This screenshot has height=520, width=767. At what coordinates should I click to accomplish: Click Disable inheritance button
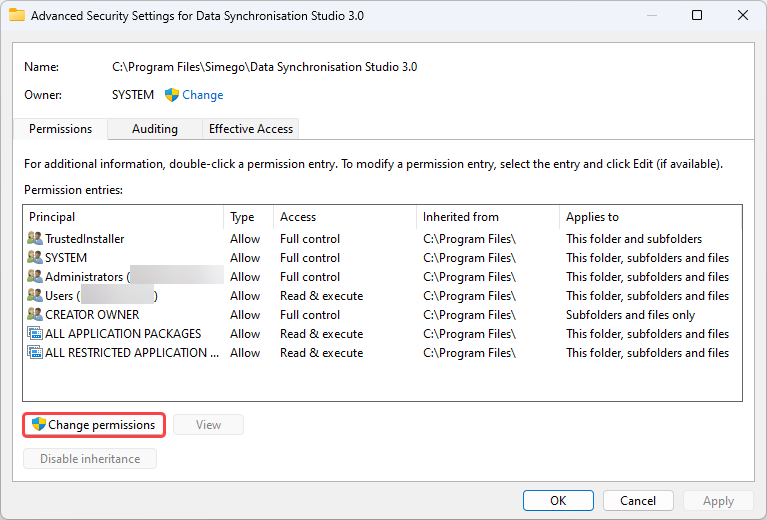coord(90,459)
